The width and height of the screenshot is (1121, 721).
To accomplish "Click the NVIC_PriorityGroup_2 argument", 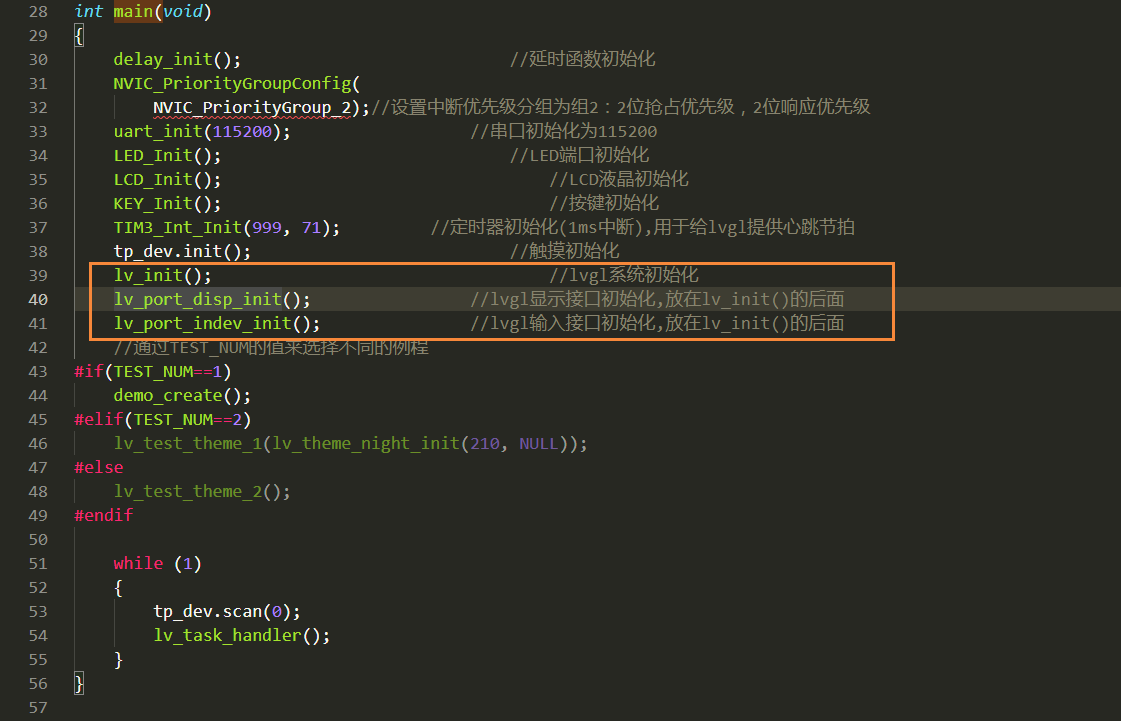I will [x=252, y=108].
